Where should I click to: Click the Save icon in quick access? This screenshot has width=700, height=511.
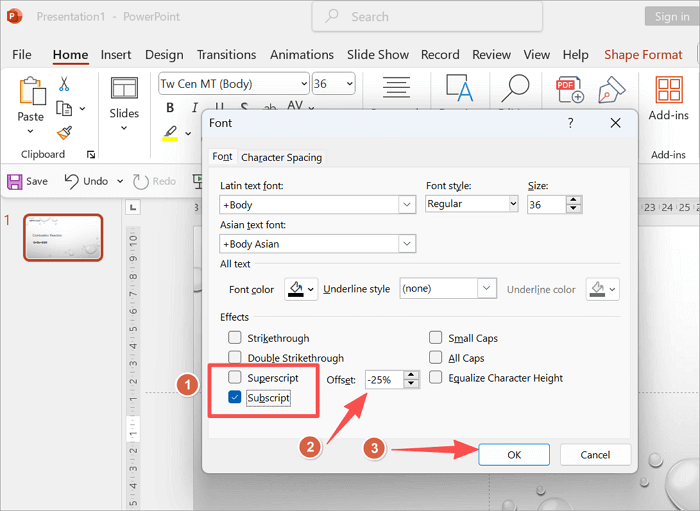pos(15,181)
